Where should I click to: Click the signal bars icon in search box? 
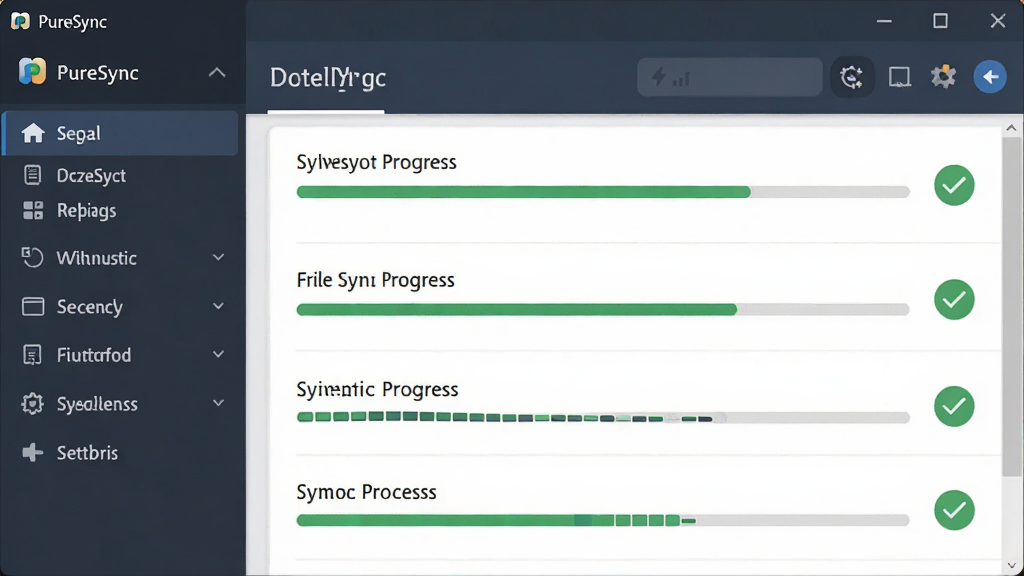point(681,80)
